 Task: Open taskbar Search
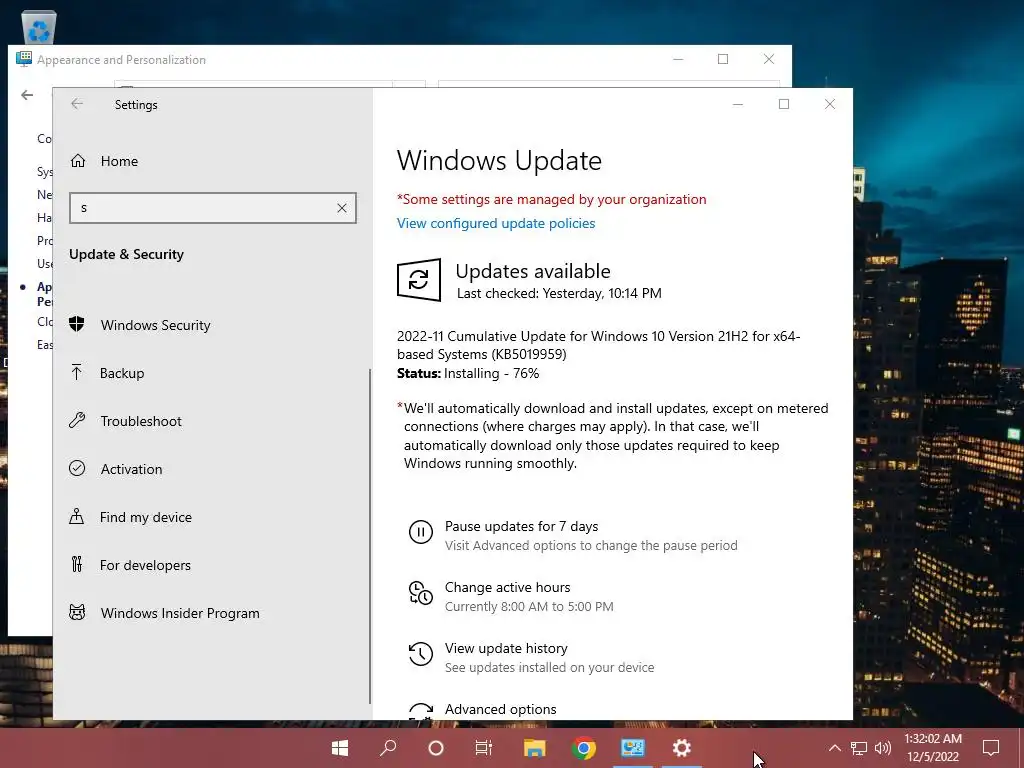point(388,748)
